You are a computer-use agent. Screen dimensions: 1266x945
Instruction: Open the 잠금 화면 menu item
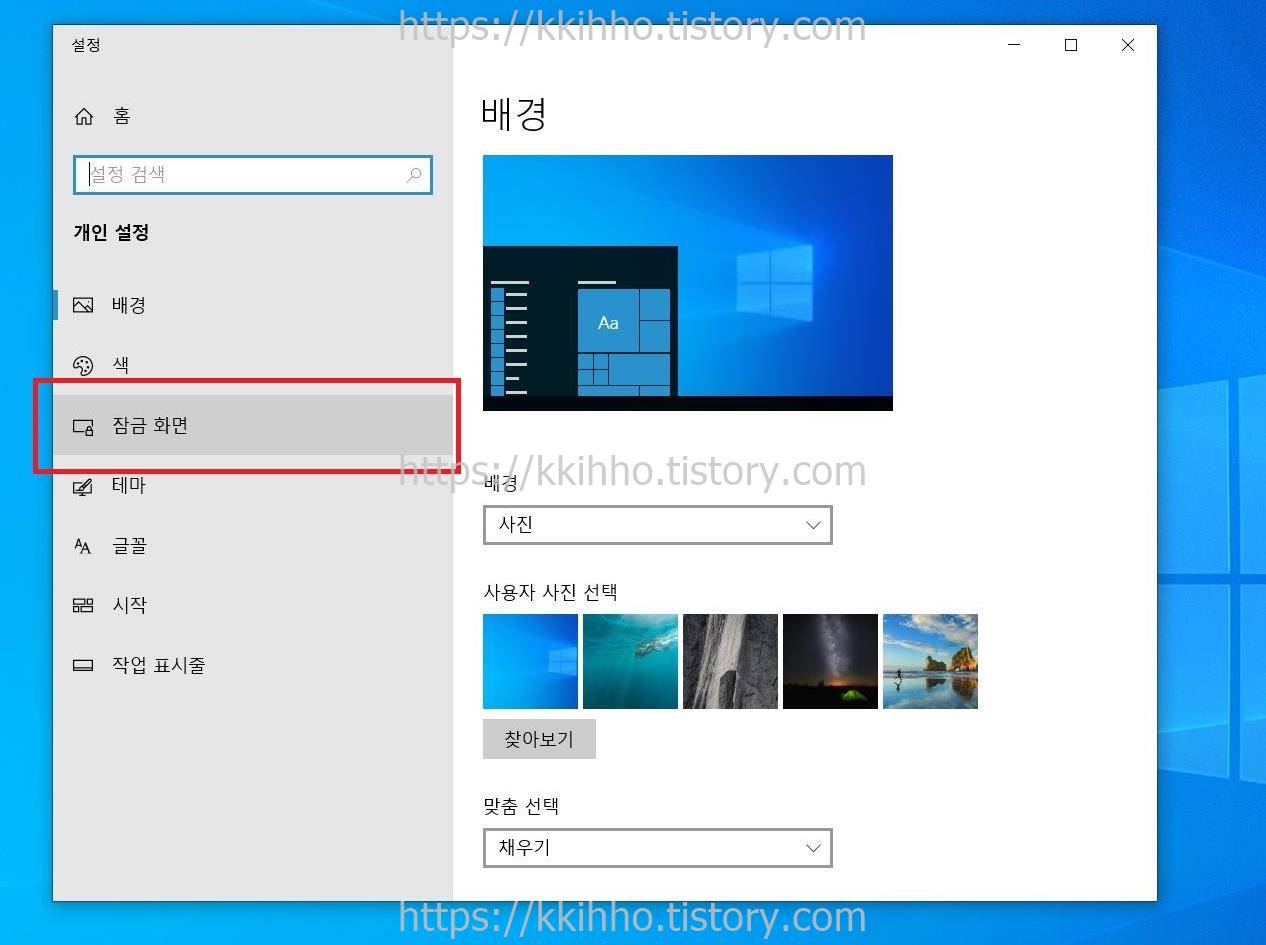pos(253,425)
